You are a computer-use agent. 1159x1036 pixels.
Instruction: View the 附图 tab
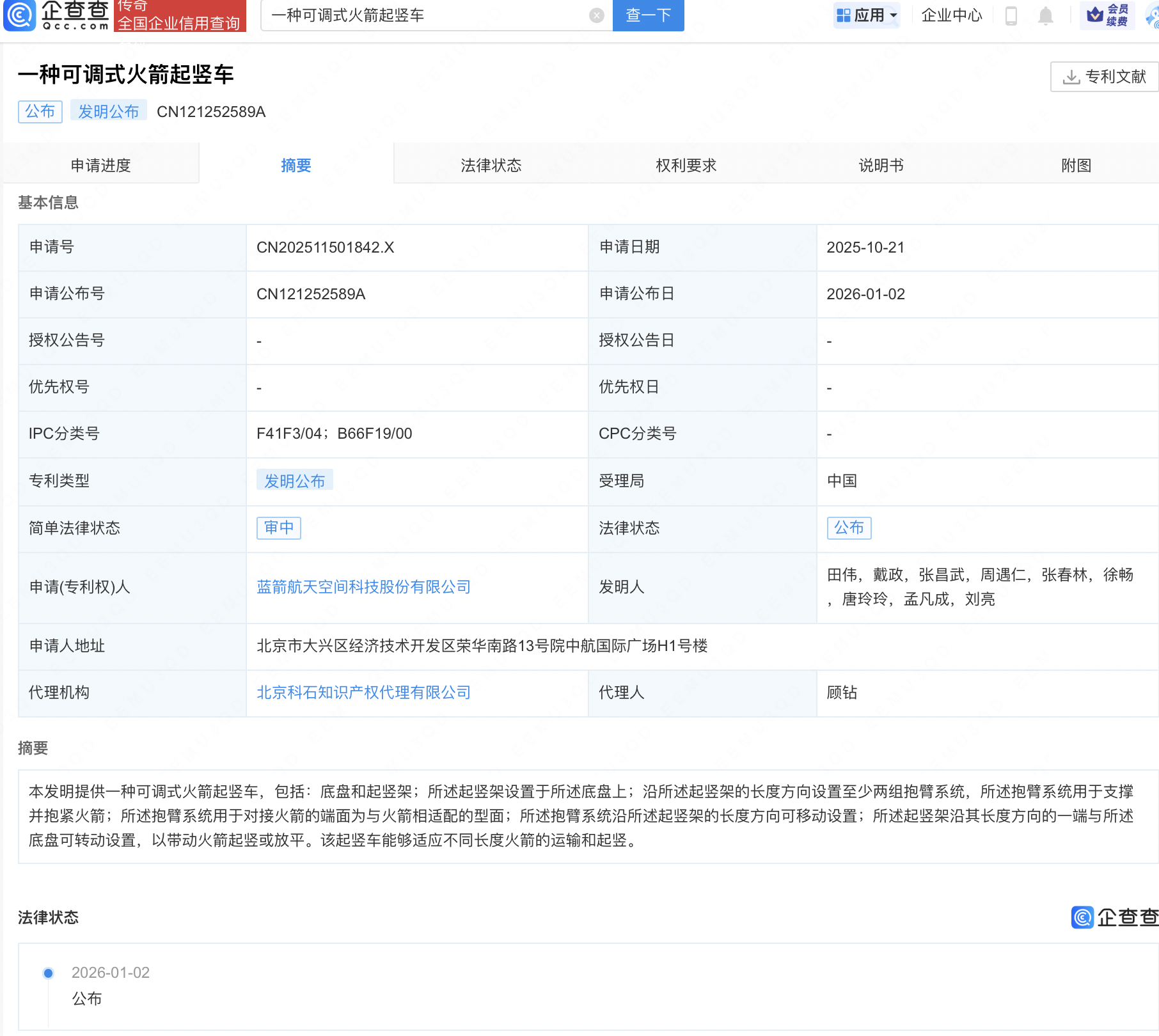1076,166
